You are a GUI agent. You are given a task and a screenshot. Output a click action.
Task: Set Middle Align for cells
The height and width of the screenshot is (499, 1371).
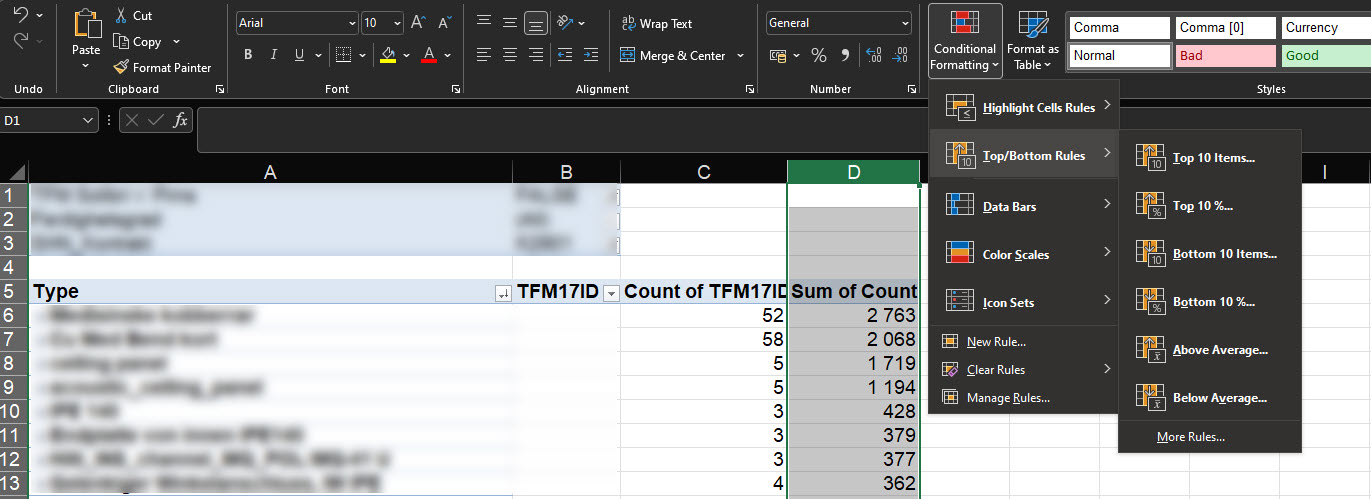[509, 22]
